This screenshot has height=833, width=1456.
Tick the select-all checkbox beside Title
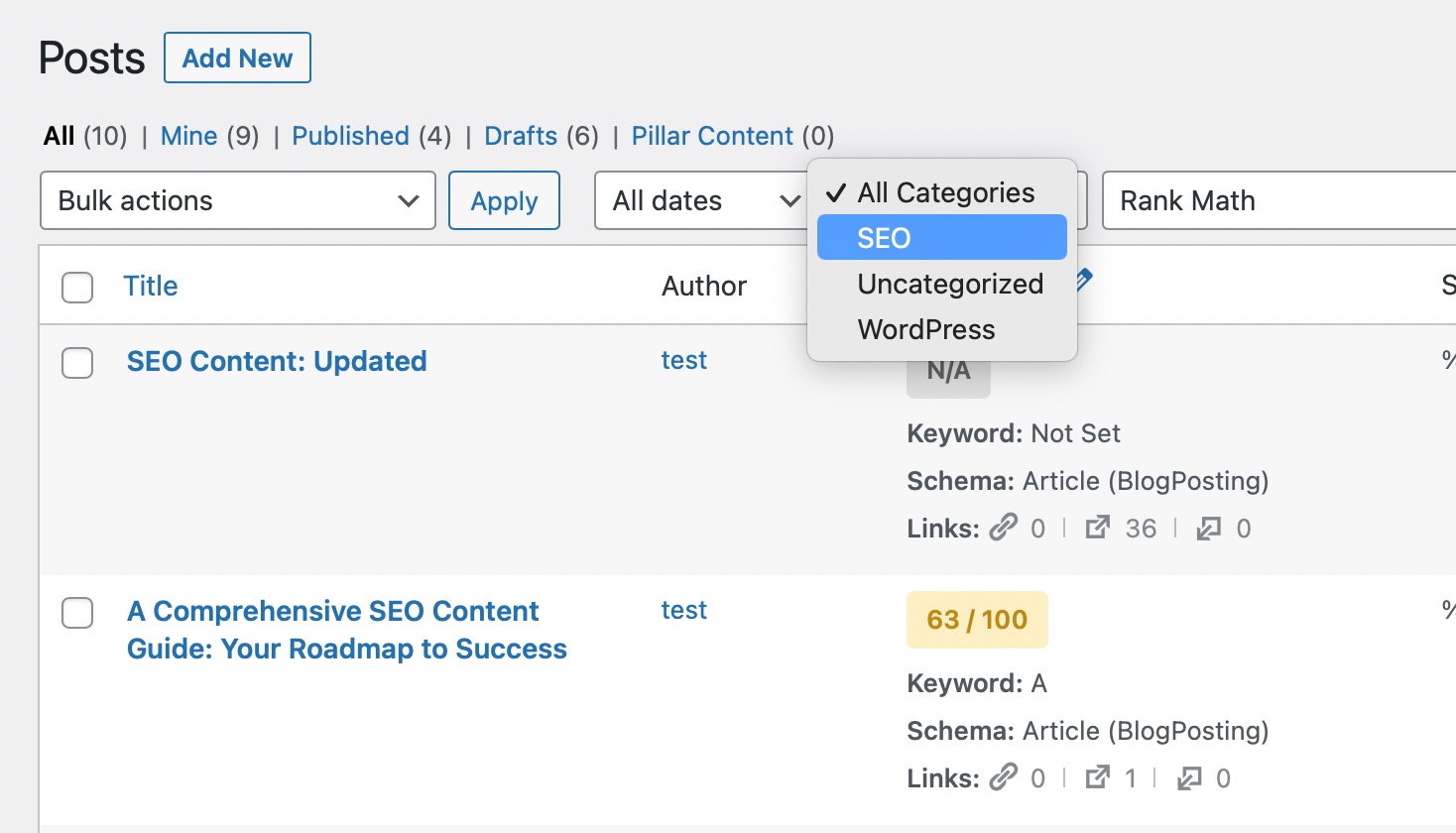point(77,288)
